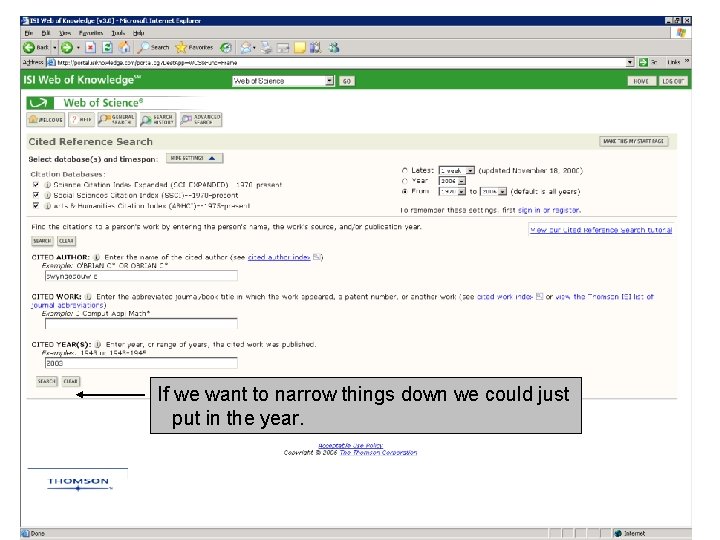Click the top SEARCH button above Cited Author

(x=42, y=241)
